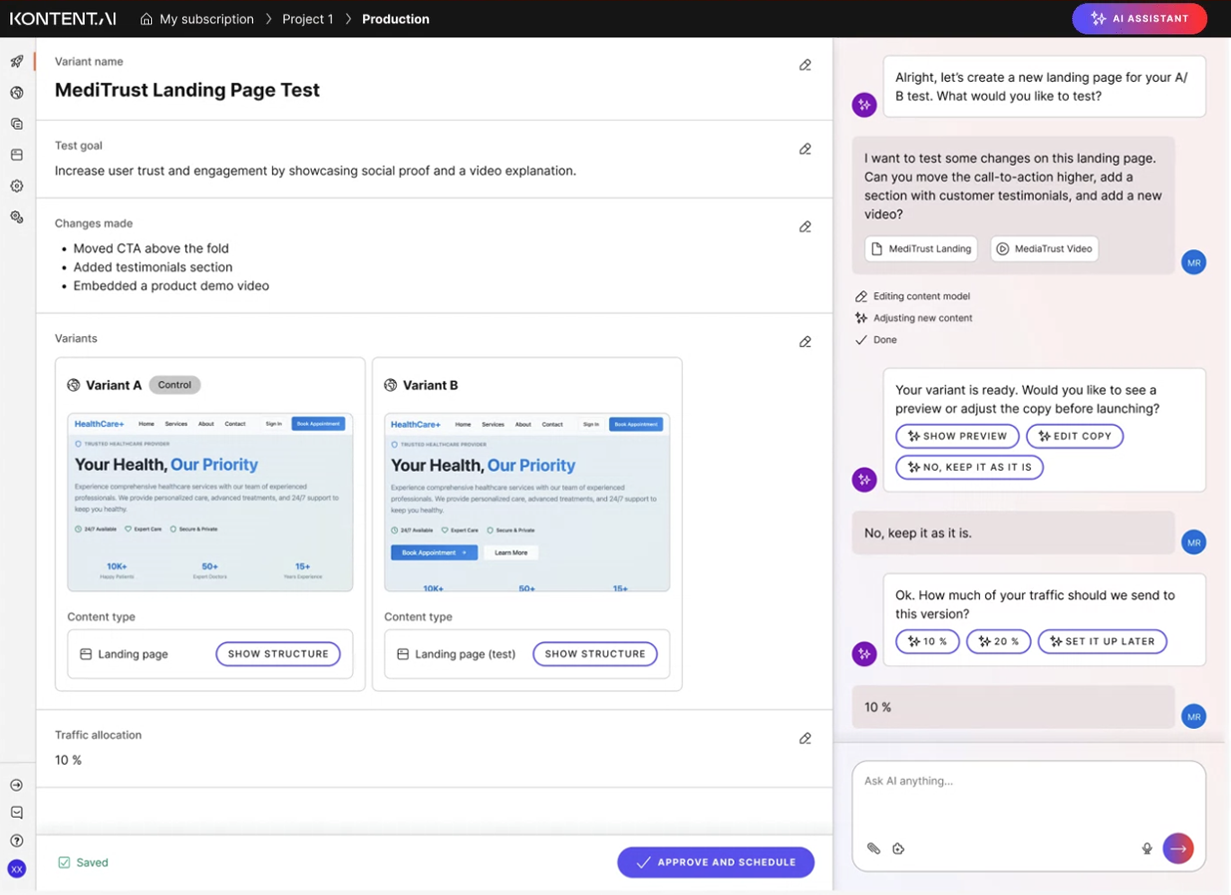This screenshot has width=1231, height=895.
Task: Click the Project 1 breadcrumb
Action: (x=307, y=19)
